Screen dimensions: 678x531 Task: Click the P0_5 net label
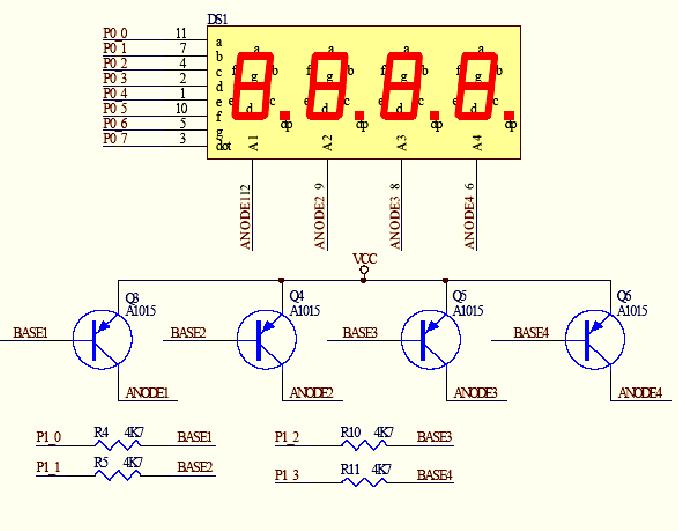[115, 108]
